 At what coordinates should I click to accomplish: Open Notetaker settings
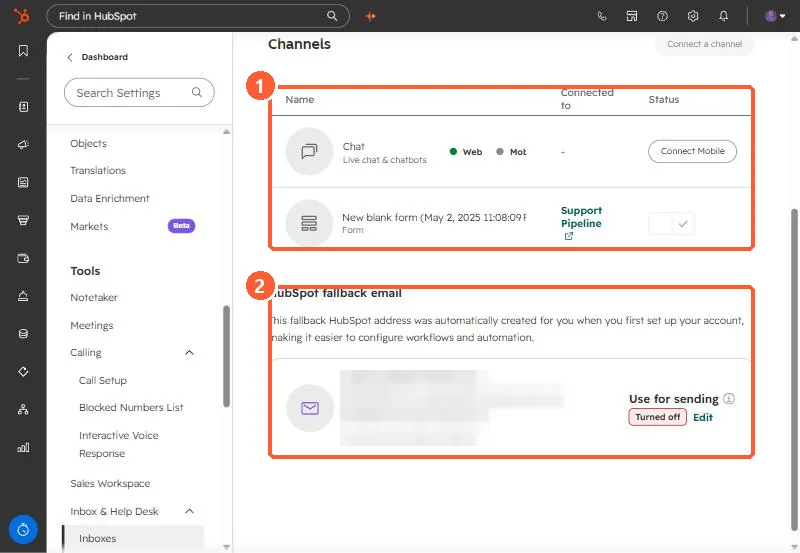[x=94, y=297]
